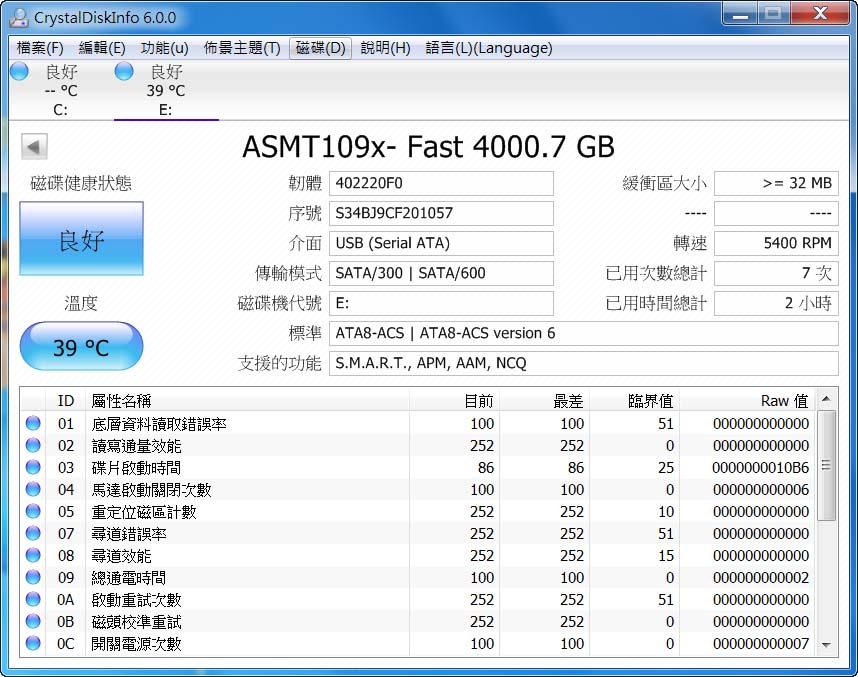858x677 pixels.
Task: Select the 馬達啟動關閉次數 row
Action: (x=418, y=489)
